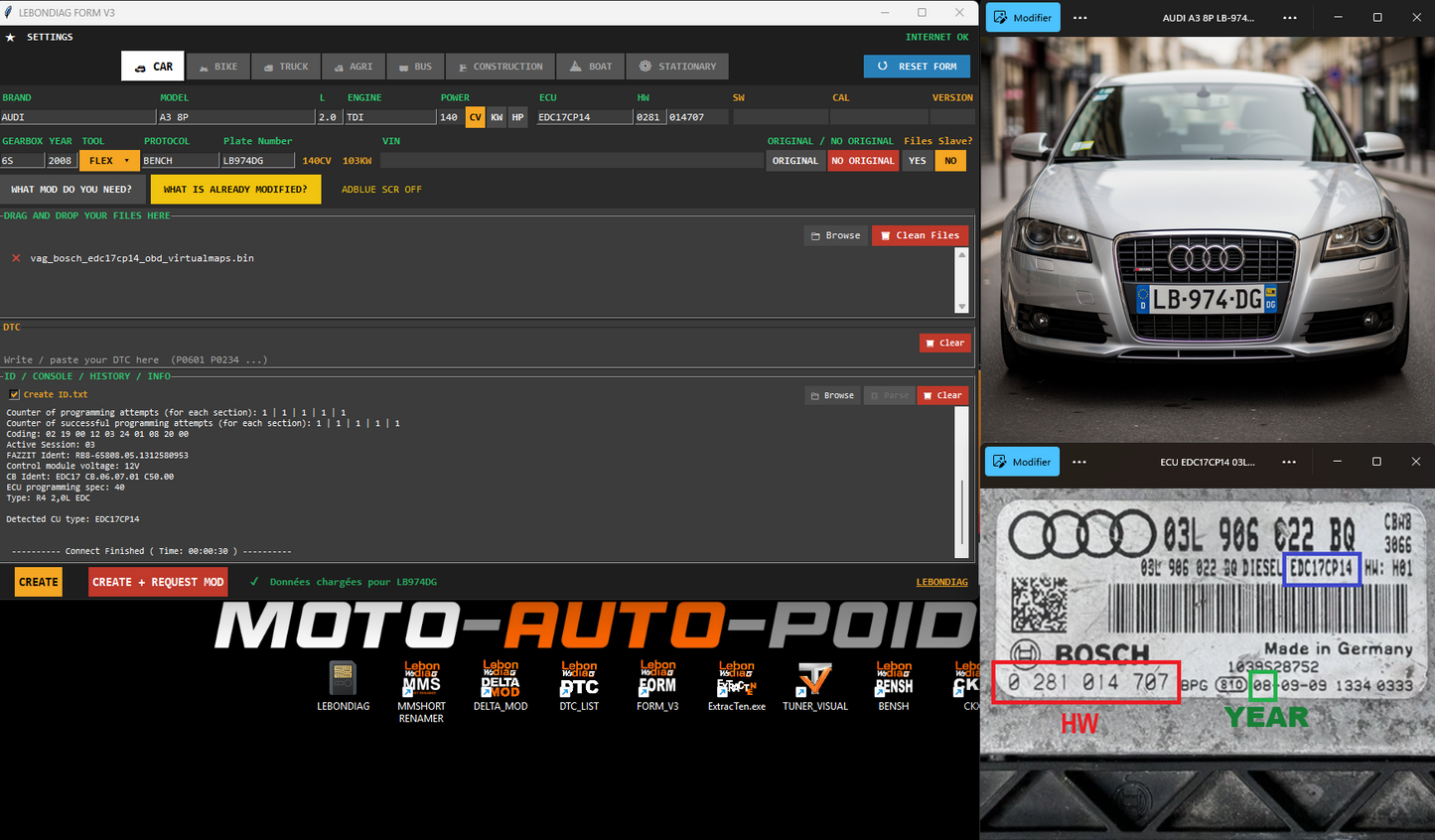
Task: Click Modifier in the ECU photo window
Action: (x=1022, y=462)
